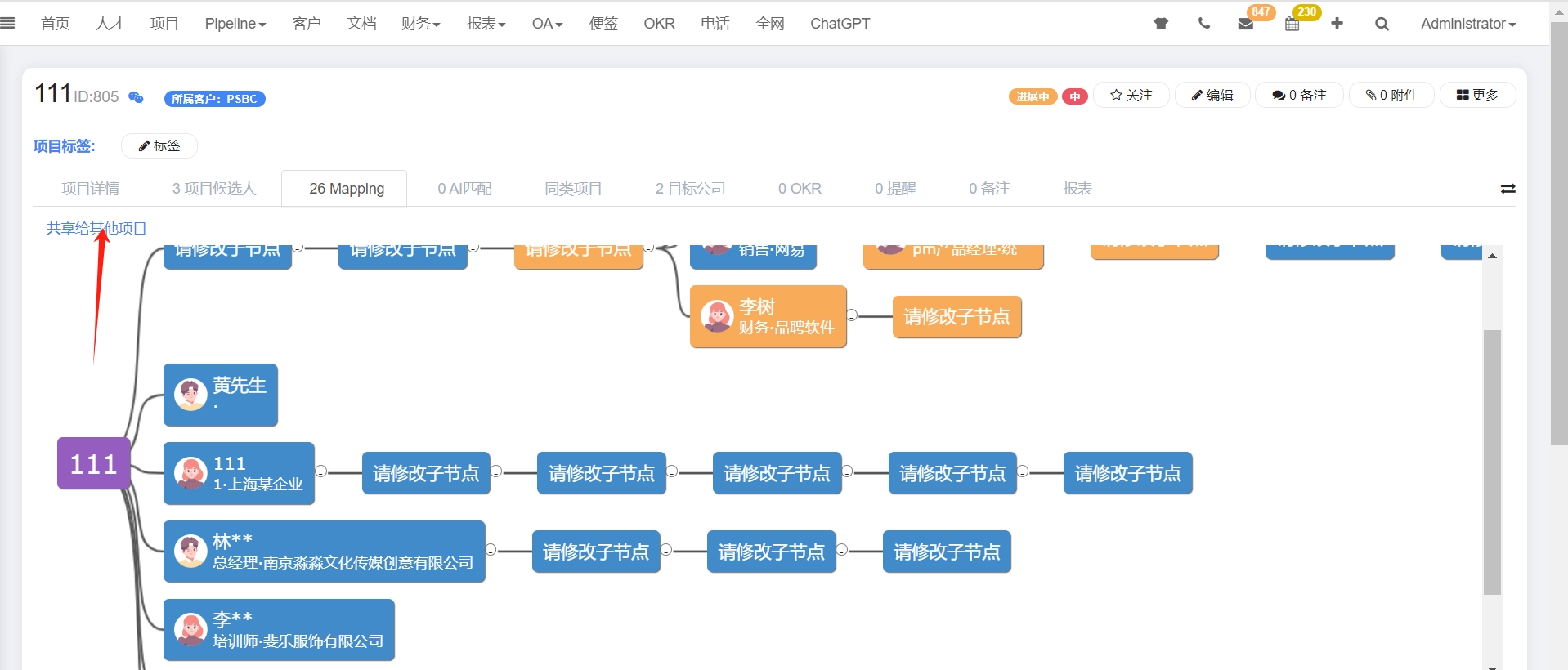Screen dimensions: 1568x670
Task: Expand the 报表 top menu
Action: (486, 24)
